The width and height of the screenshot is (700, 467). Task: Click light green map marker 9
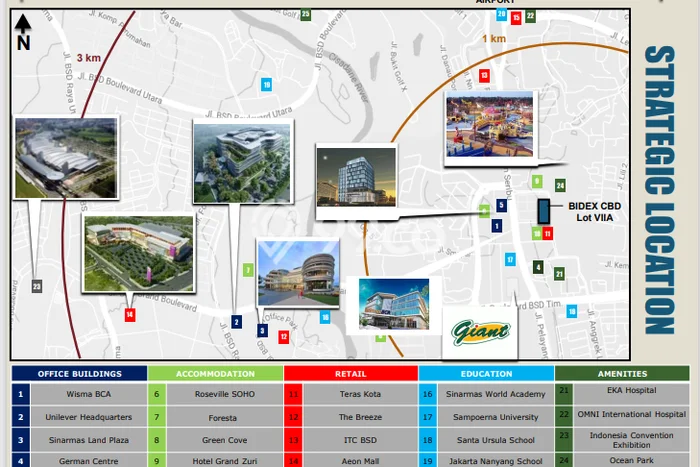537,181
